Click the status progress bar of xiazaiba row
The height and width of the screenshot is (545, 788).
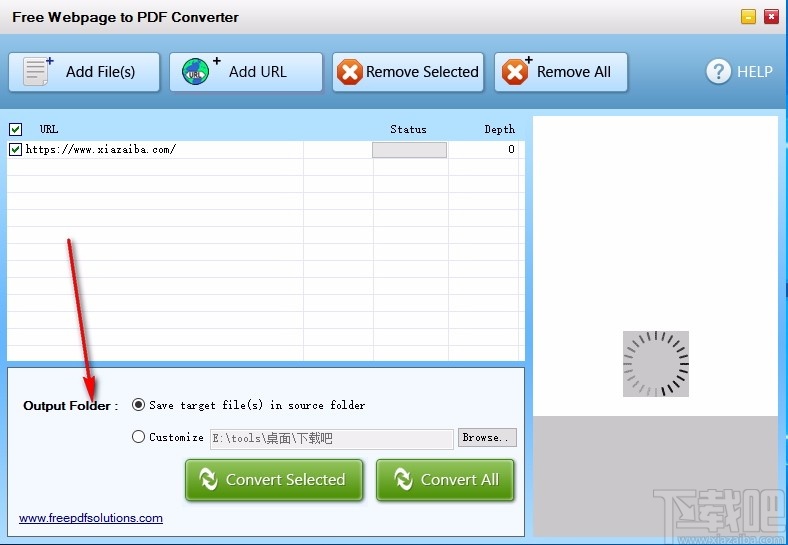click(409, 150)
